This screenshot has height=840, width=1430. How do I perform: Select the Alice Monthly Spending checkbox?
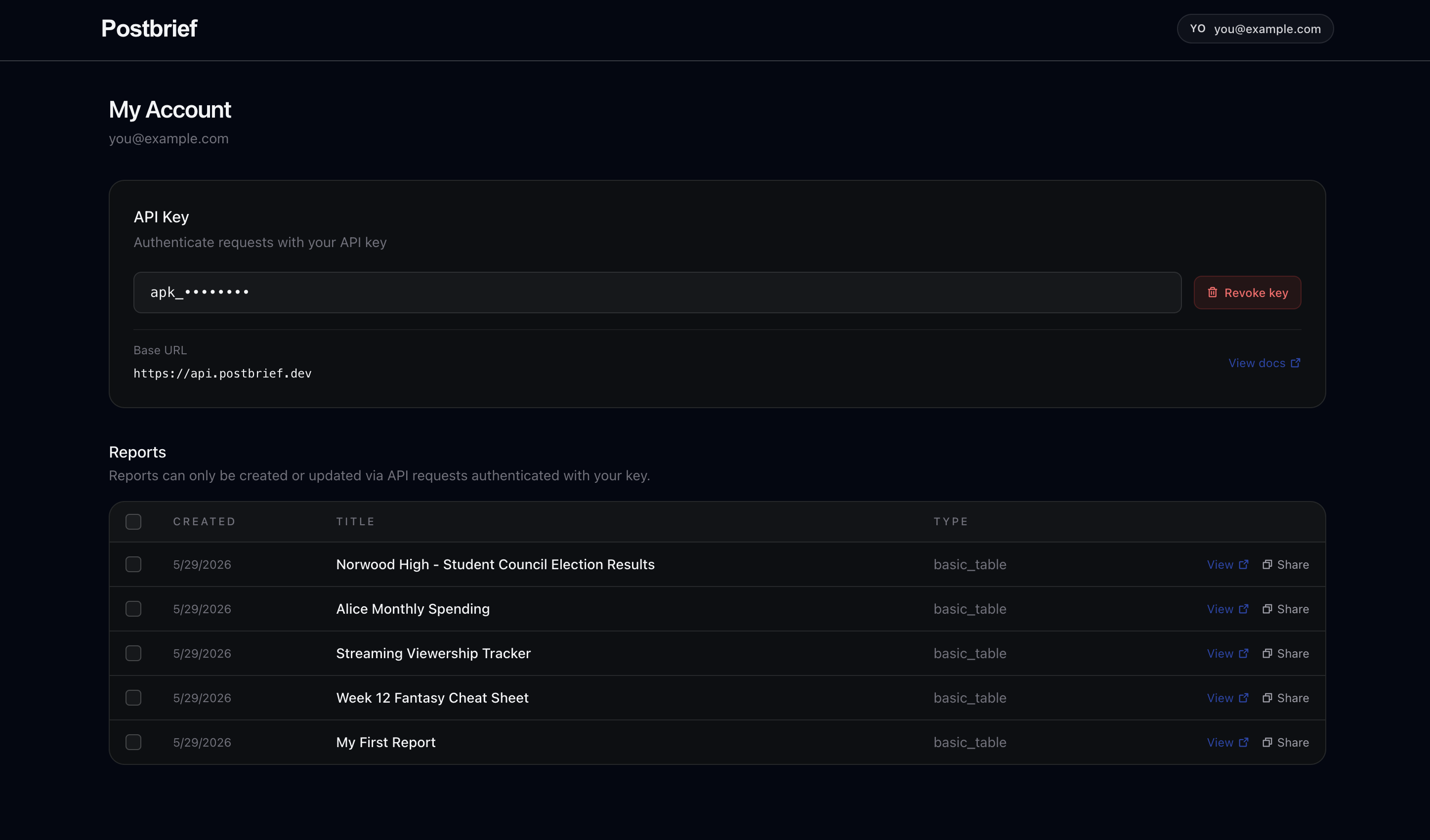click(x=133, y=609)
